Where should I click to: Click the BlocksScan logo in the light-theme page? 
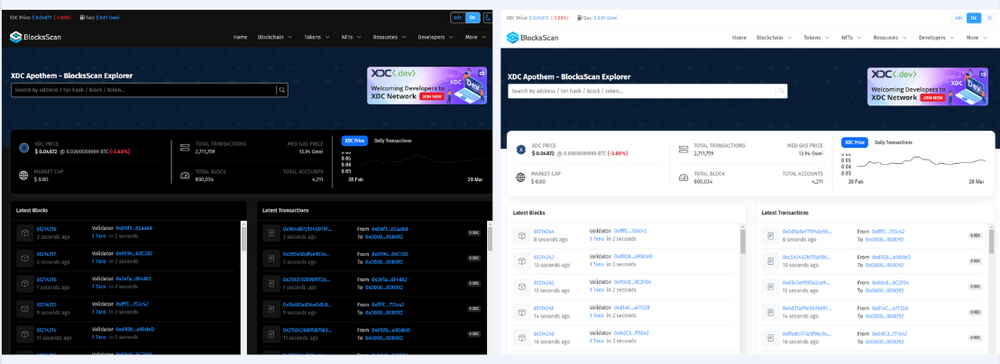(532, 38)
